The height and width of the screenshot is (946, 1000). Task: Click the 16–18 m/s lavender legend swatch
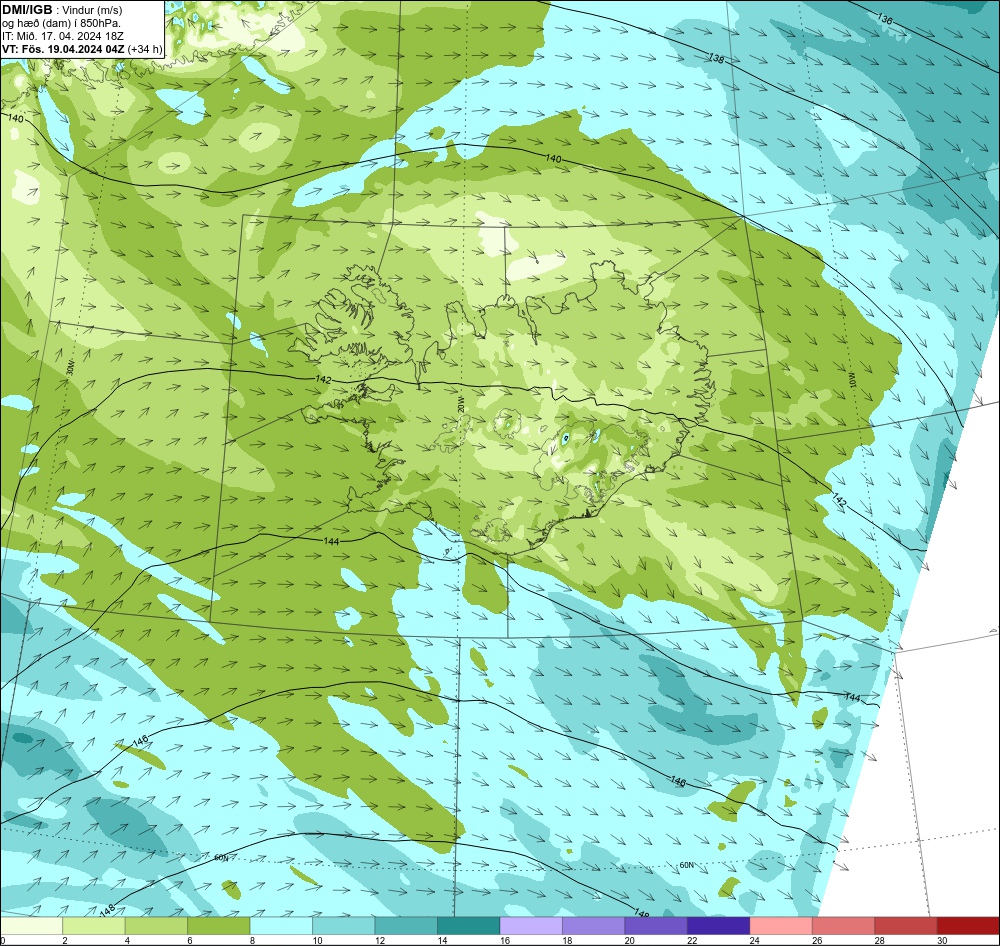tap(531, 926)
